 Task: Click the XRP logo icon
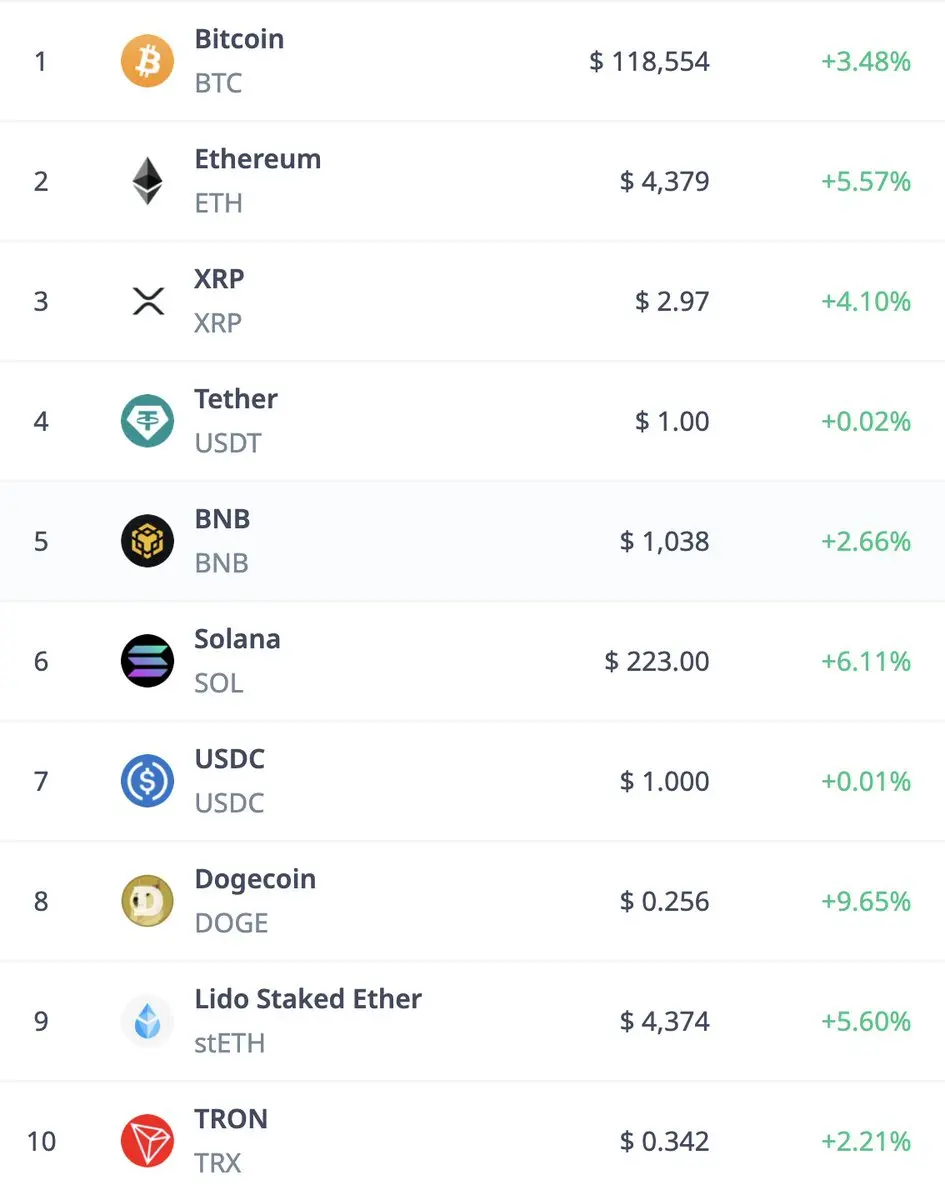tap(147, 301)
